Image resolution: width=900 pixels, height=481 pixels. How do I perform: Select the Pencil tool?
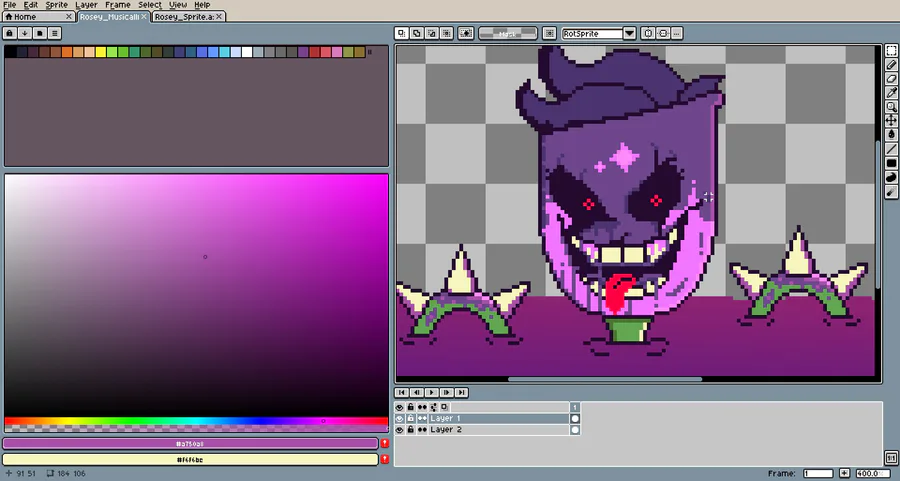click(x=891, y=65)
